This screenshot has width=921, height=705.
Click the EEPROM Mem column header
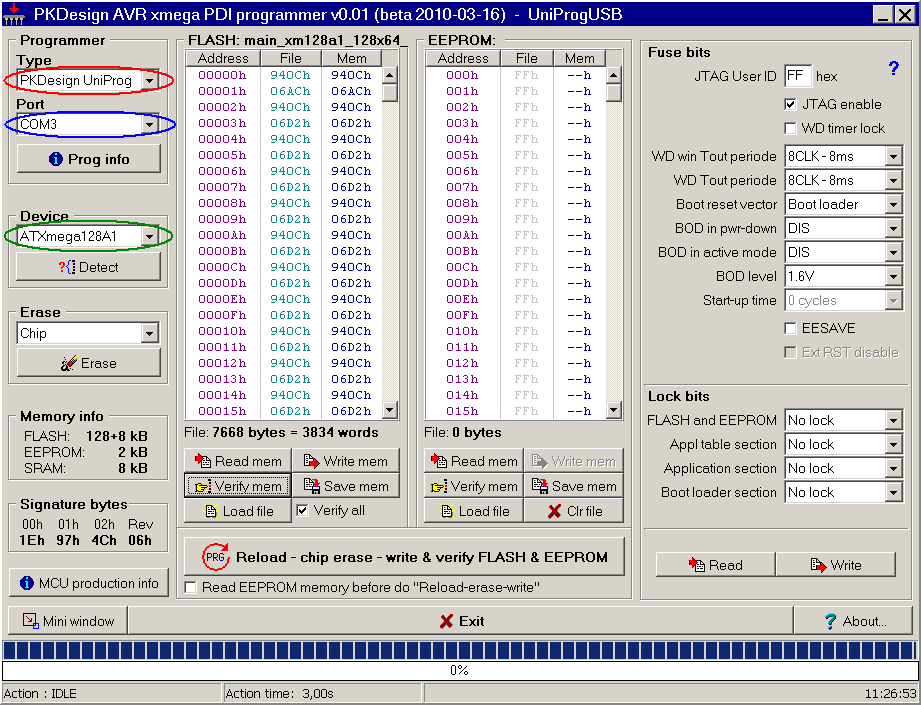pyautogui.click(x=579, y=58)
